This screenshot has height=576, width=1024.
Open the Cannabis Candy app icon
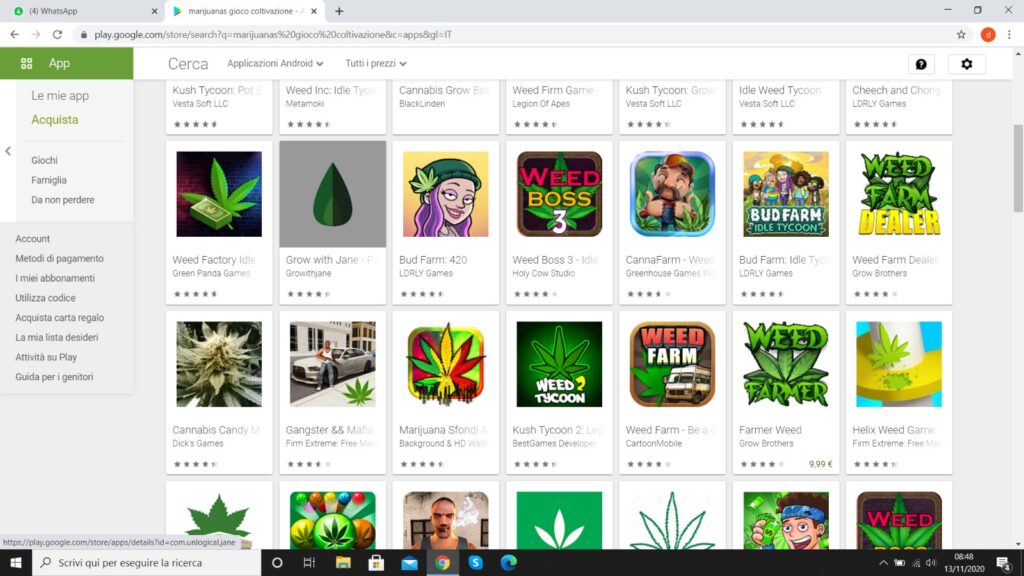click(219, 364)
